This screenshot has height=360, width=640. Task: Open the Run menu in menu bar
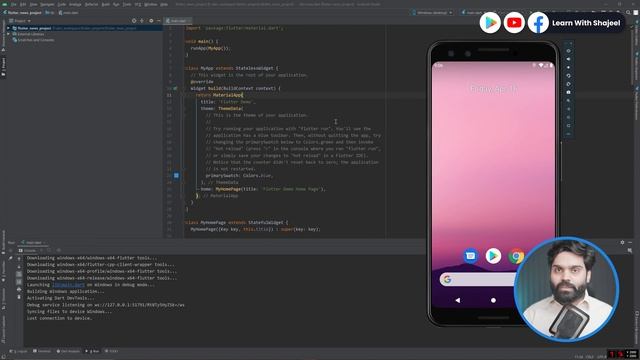pyautogui.click(x=116, y=4)
